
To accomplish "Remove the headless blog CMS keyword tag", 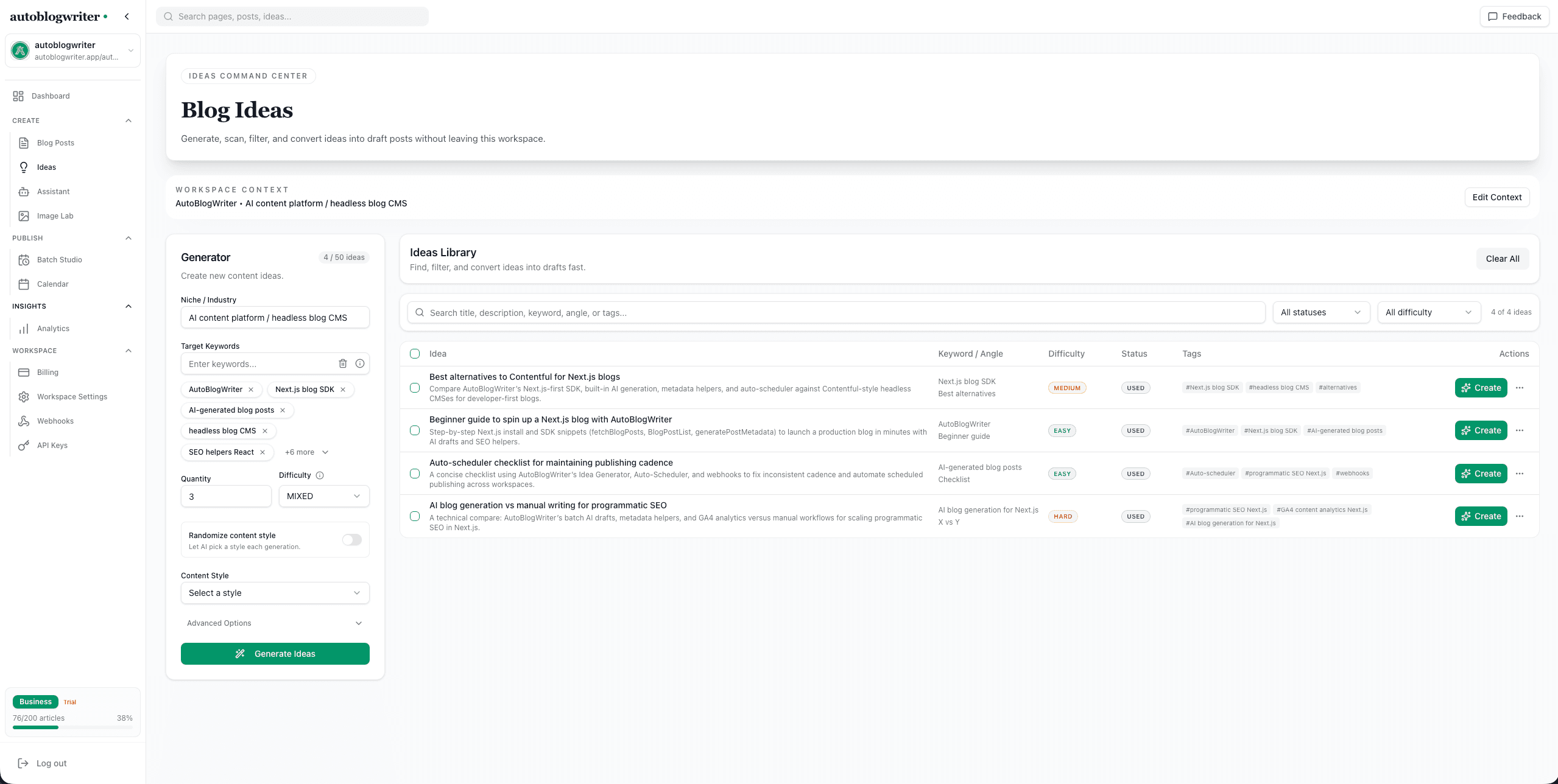I will point(266,431).
